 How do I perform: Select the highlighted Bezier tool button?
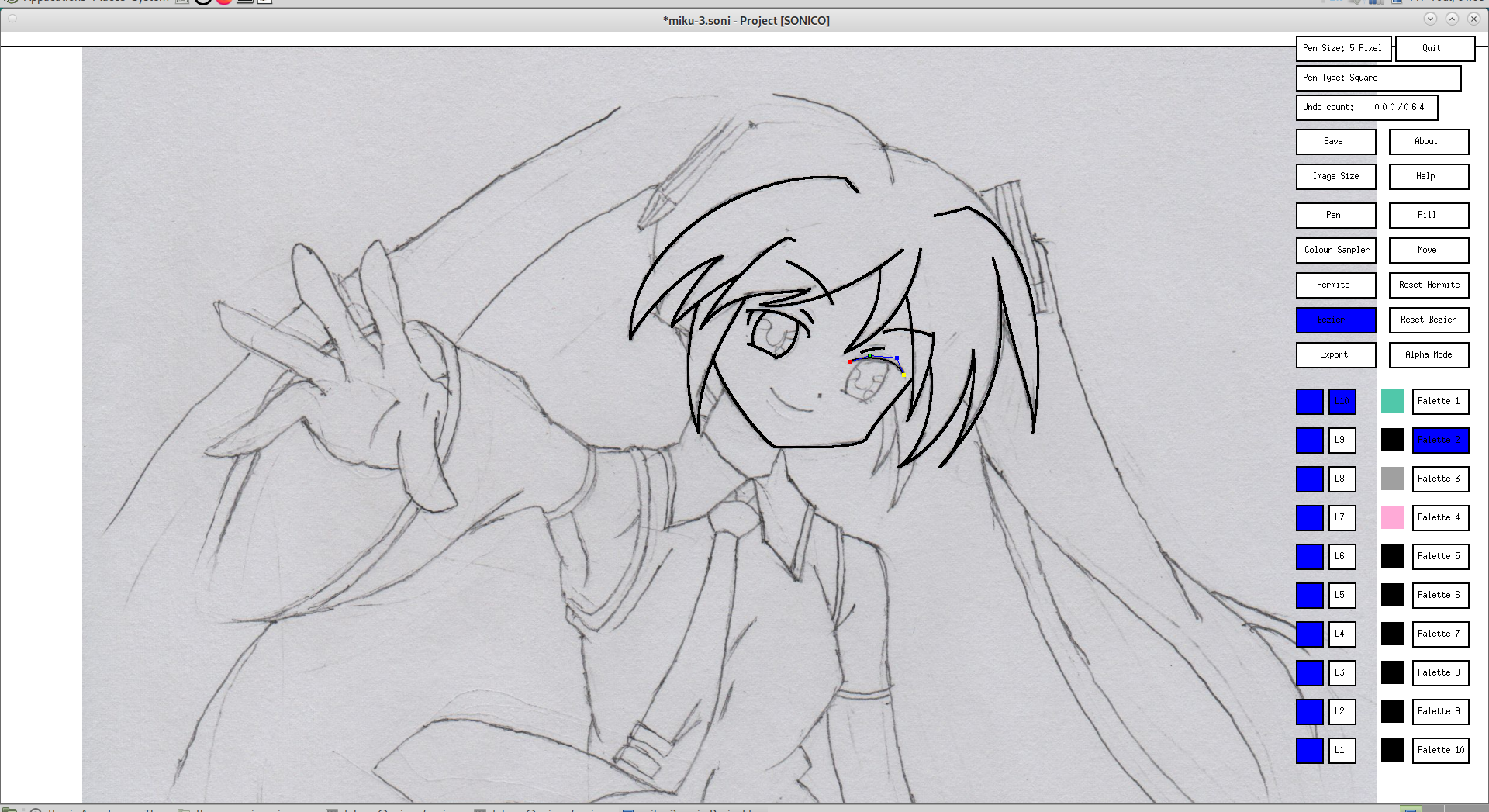pyautogui.click(x=1335, y=320)
